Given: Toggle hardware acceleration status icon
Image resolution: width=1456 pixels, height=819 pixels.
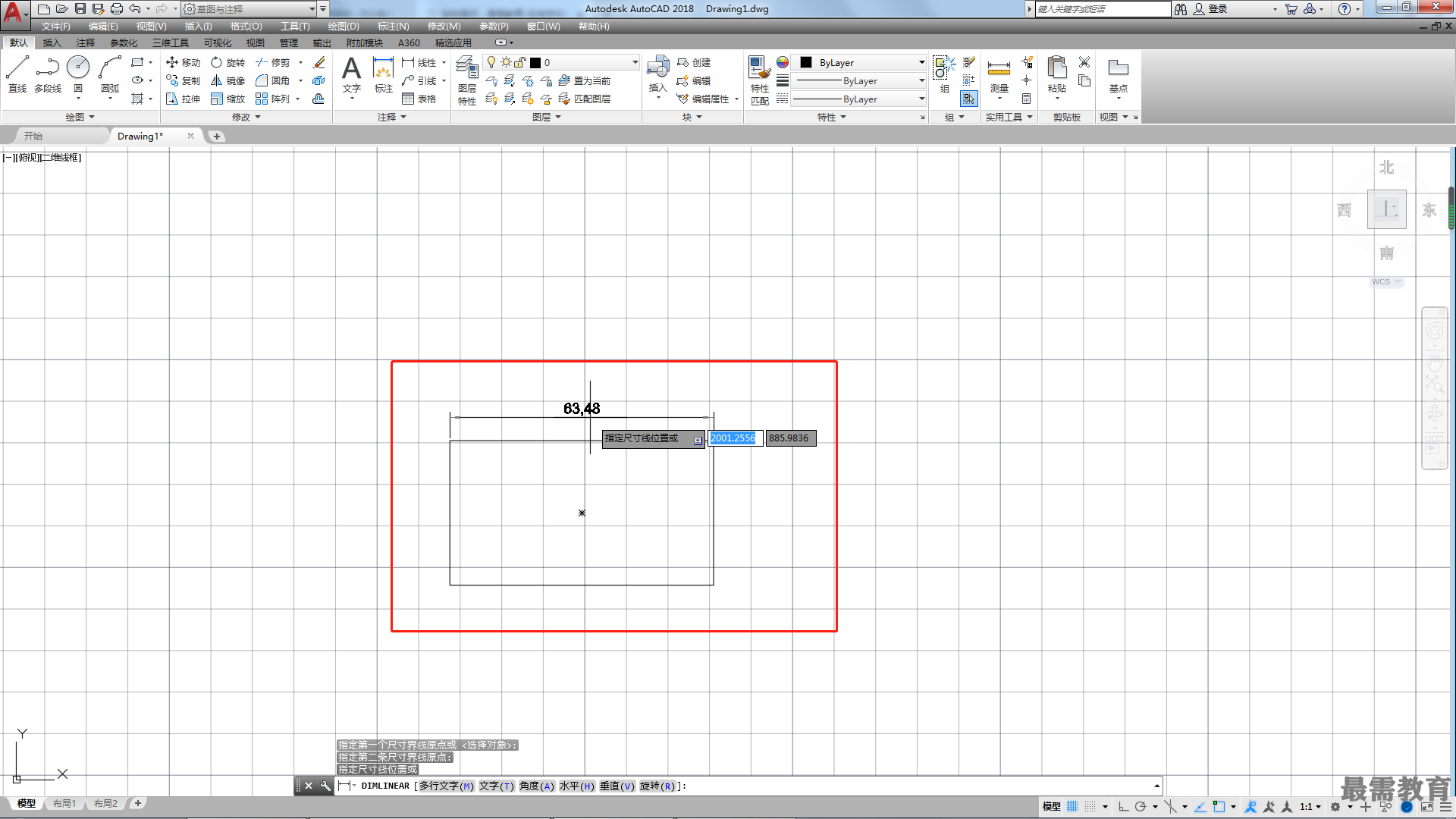Looking at the screenshot, I should tap(1407, 806).
